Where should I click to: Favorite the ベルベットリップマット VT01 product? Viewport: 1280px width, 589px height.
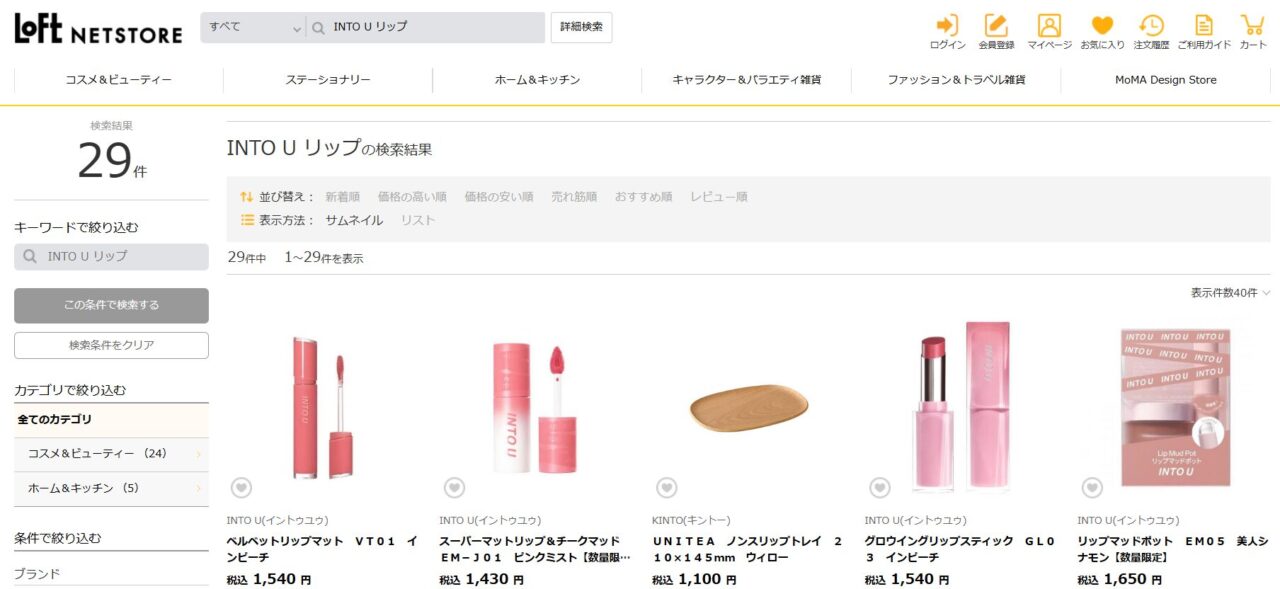241,488
